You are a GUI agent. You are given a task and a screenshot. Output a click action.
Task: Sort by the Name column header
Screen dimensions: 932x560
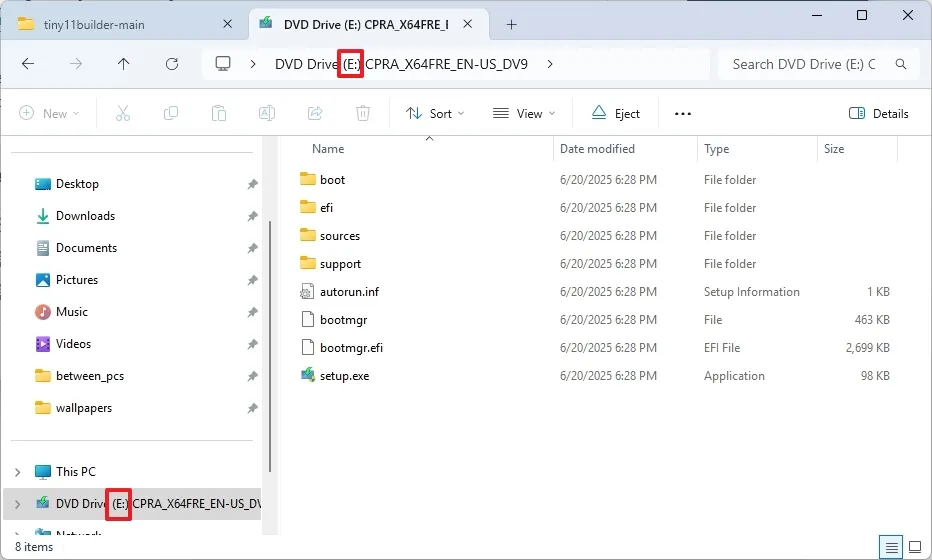(328, 149)
